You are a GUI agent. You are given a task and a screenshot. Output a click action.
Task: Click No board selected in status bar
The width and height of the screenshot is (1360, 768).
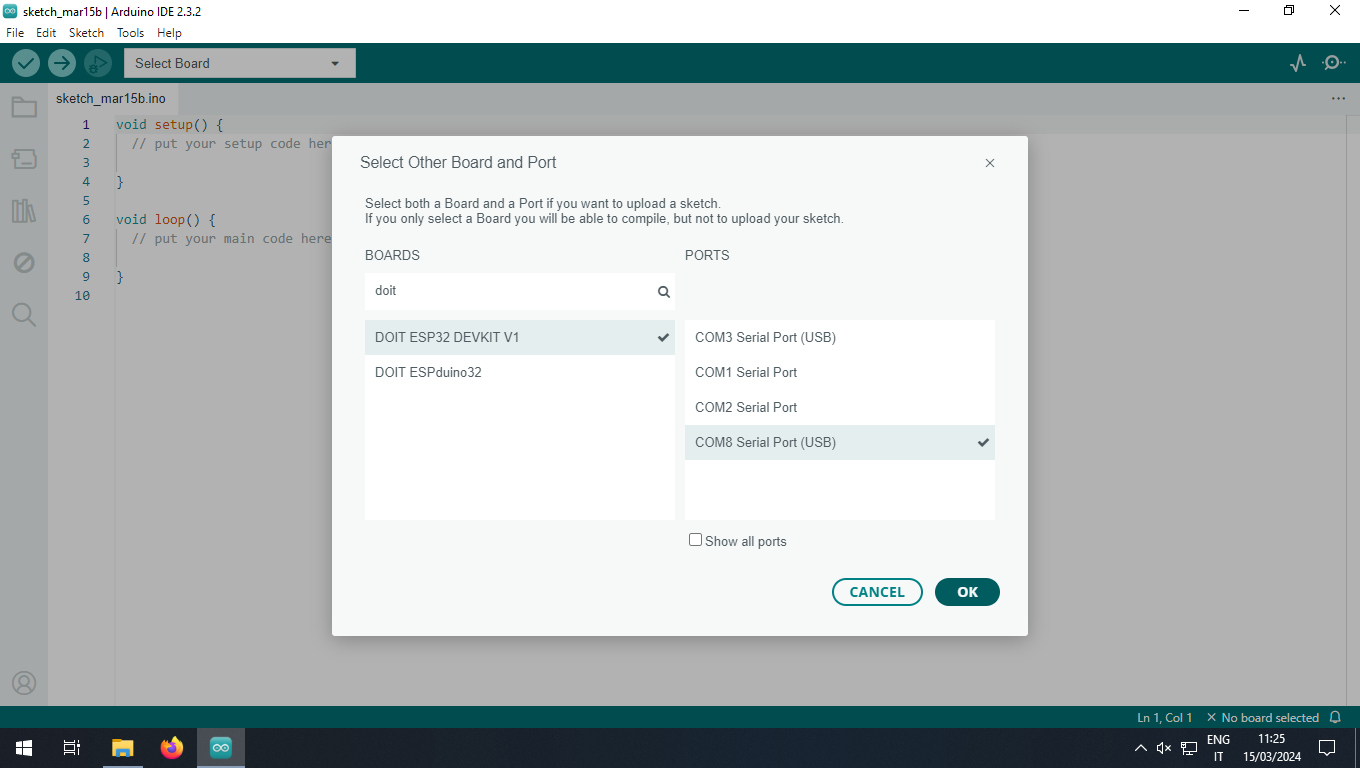(1262, 718)
